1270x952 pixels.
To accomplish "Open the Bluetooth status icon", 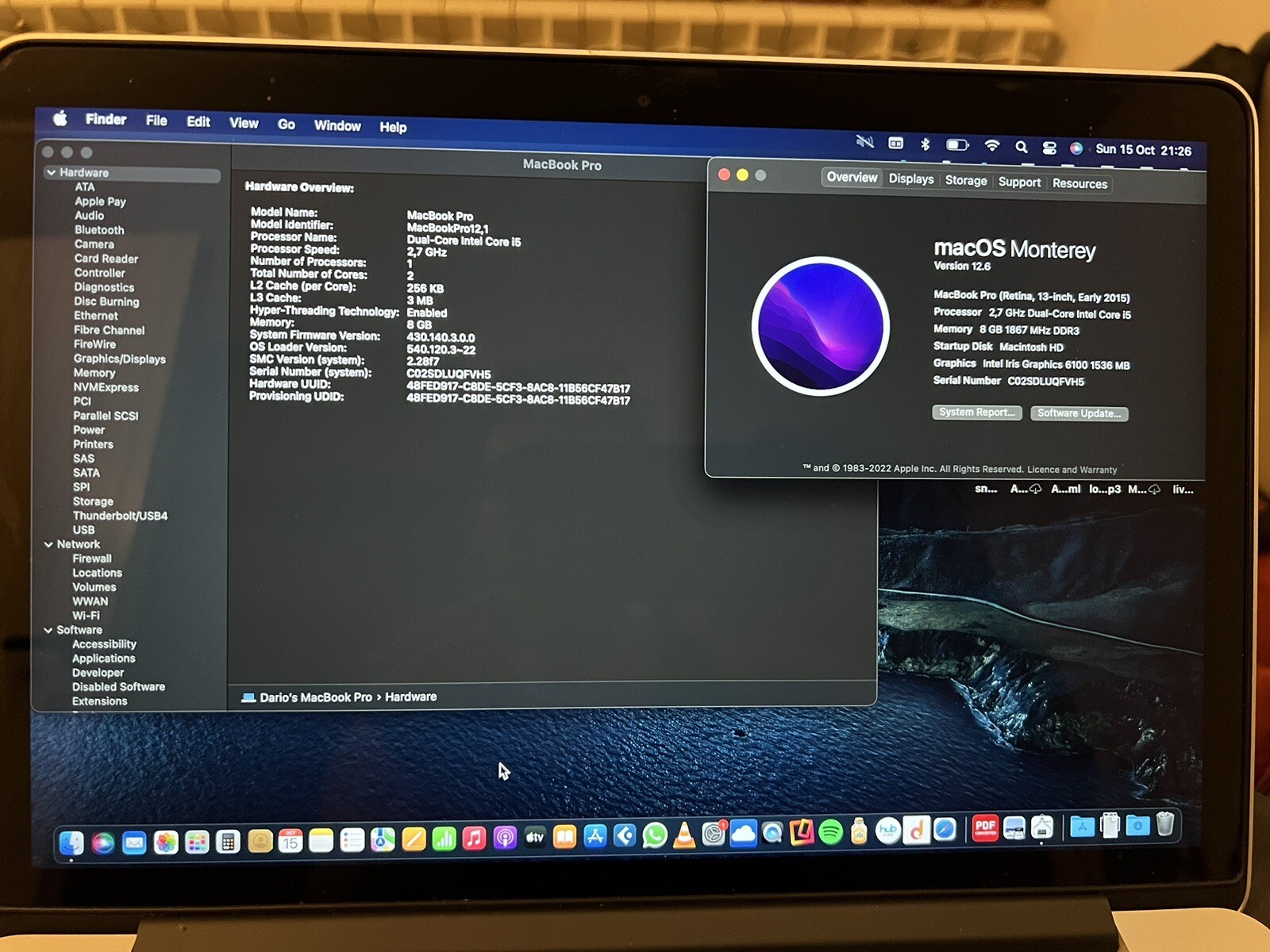I will tap(925, 144).
